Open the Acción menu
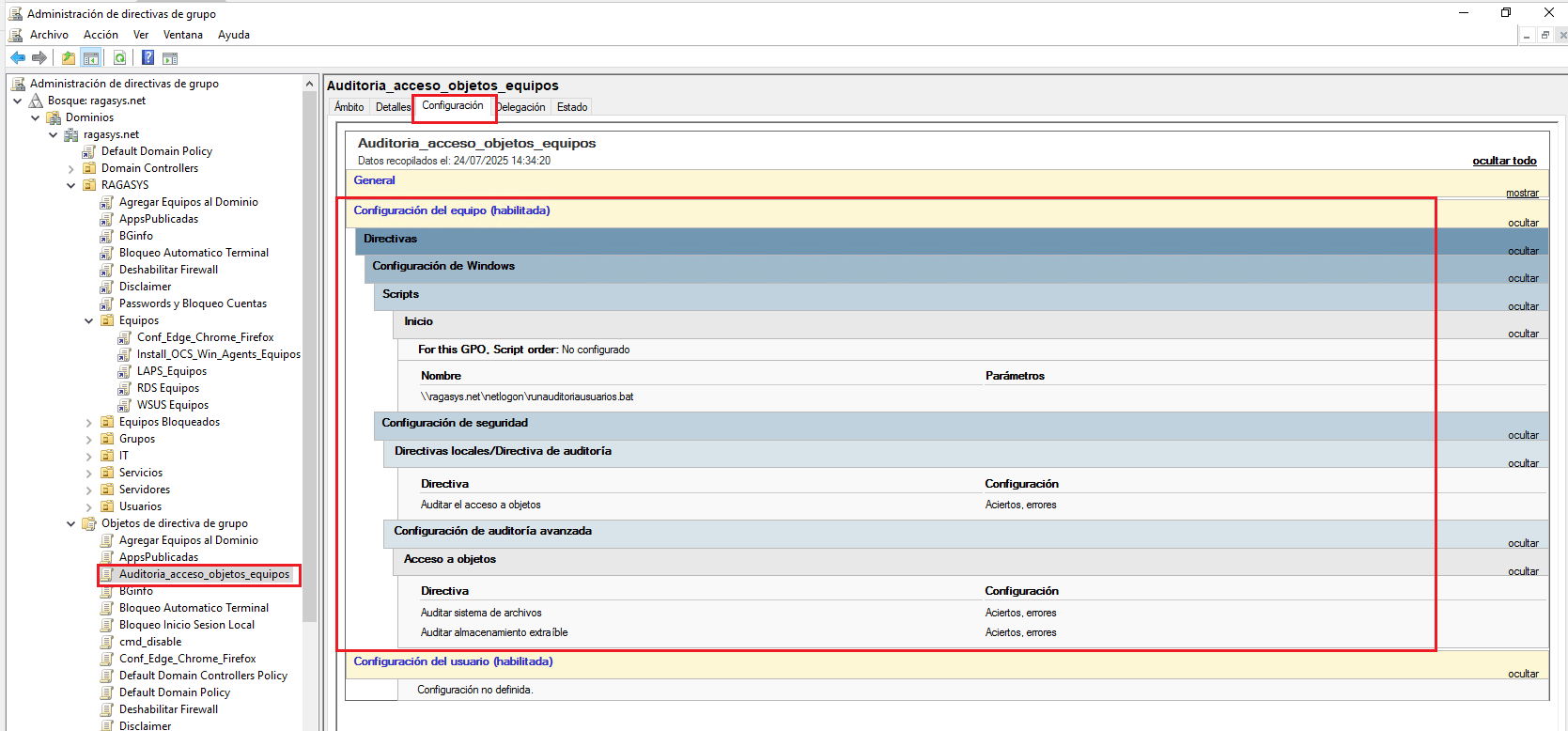The width and height of the screenshot is (1568, 731). (x=101, y=35)
